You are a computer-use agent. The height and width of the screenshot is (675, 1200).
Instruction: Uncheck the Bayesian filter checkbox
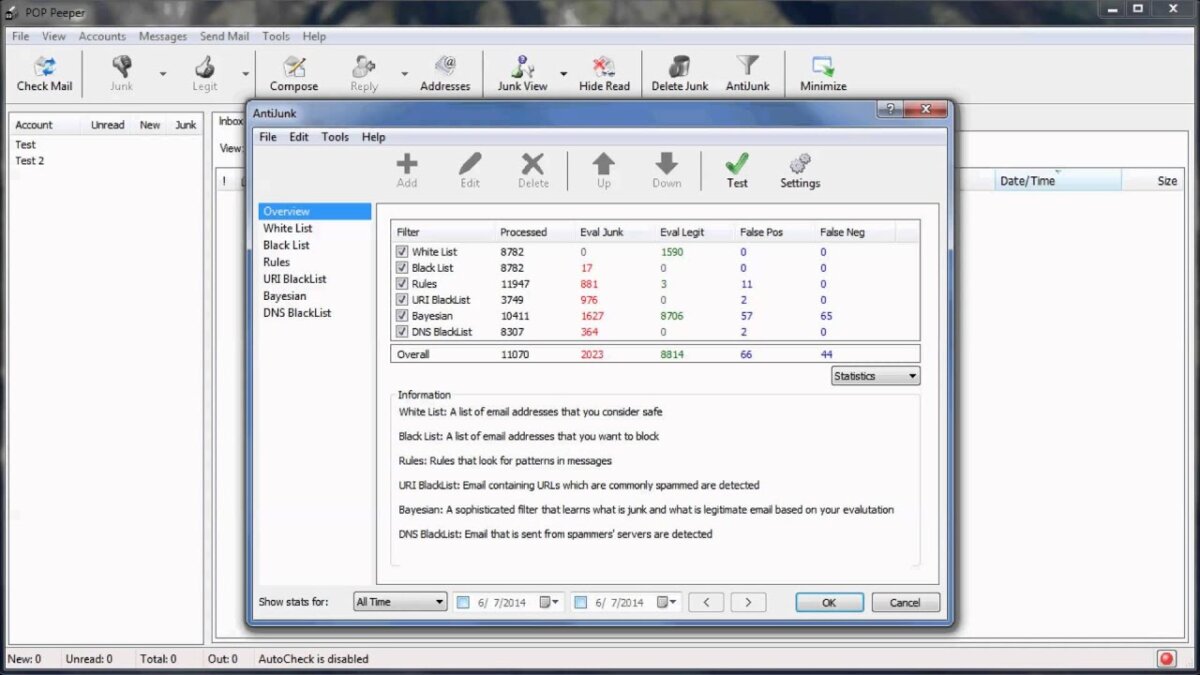point(402,316)
